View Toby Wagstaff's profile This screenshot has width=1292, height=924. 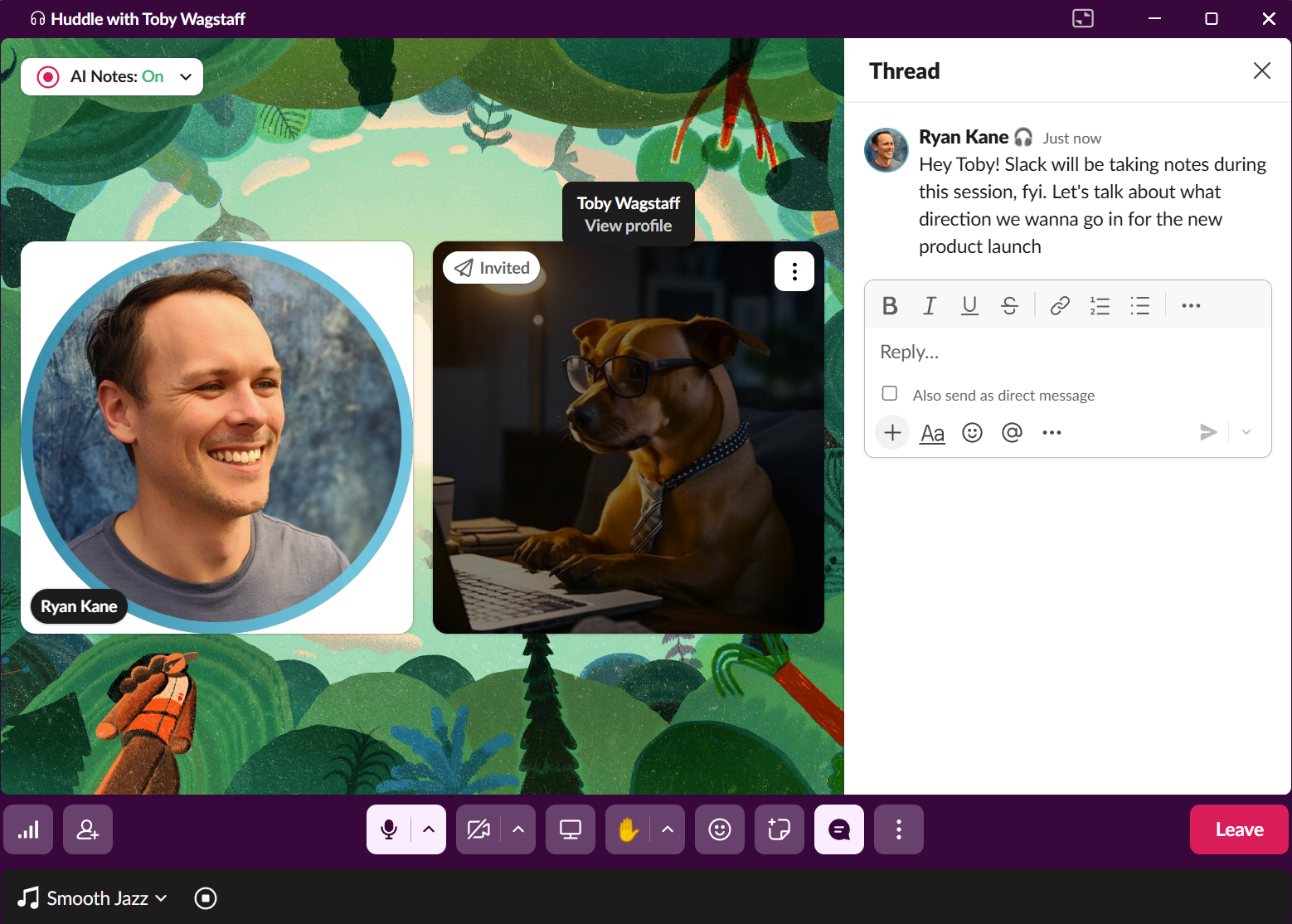tap(629, 226)
